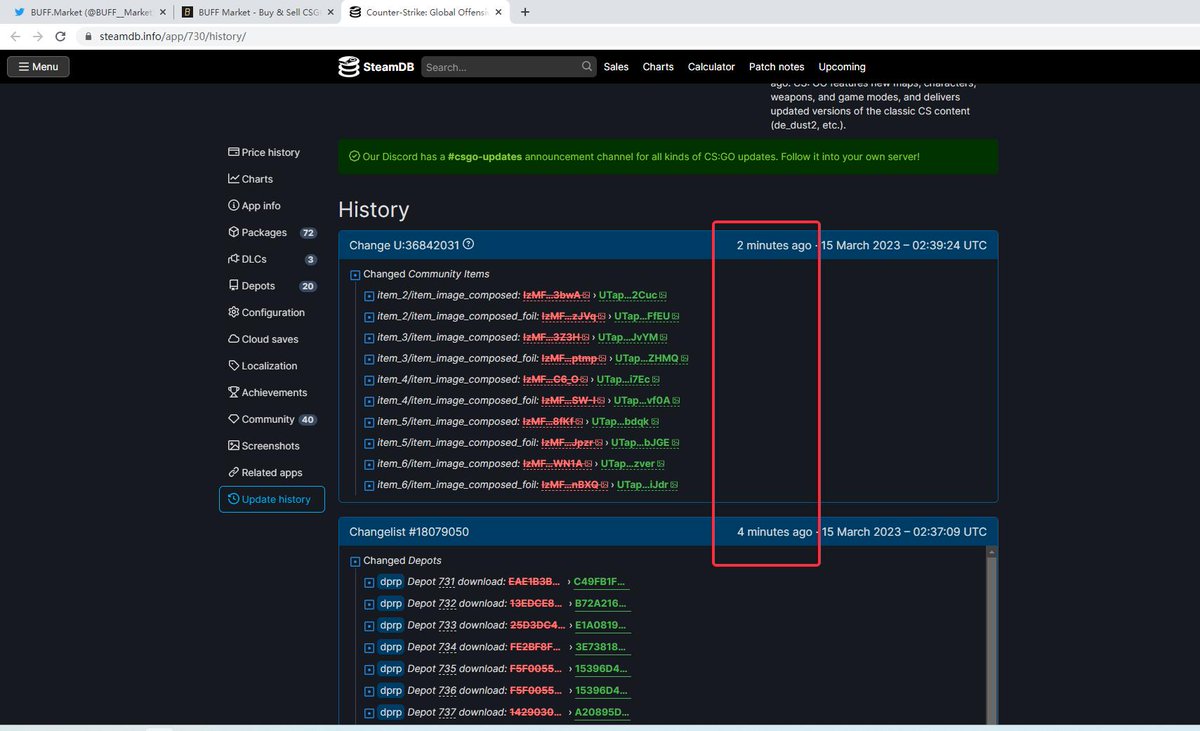The width and height of the screenshot is (1200, 731).
Task: Open the Sales page in top navigation
Action: pyautogui.click(x=616, y=67)
